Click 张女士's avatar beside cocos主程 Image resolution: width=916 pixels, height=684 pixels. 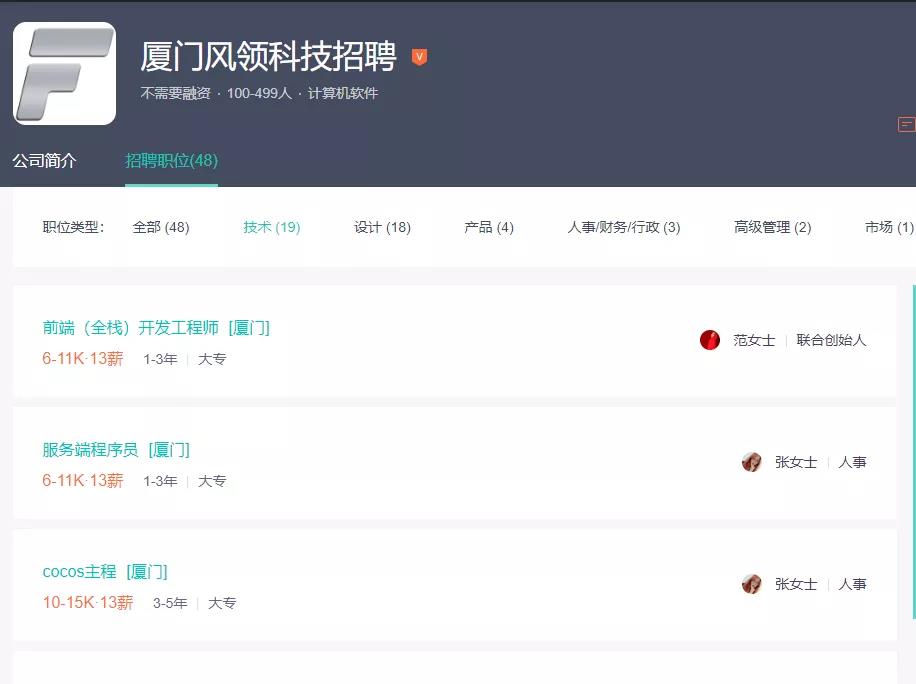(751, 584)
